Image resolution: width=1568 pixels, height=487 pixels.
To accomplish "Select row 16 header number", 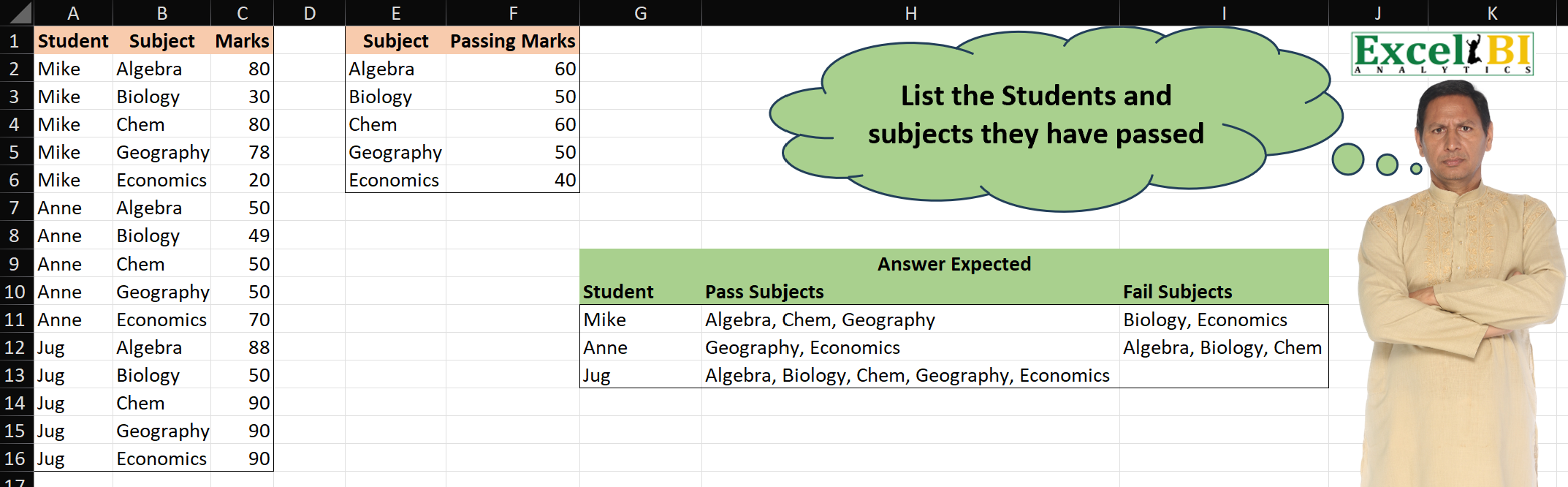I will click(15, 458).
